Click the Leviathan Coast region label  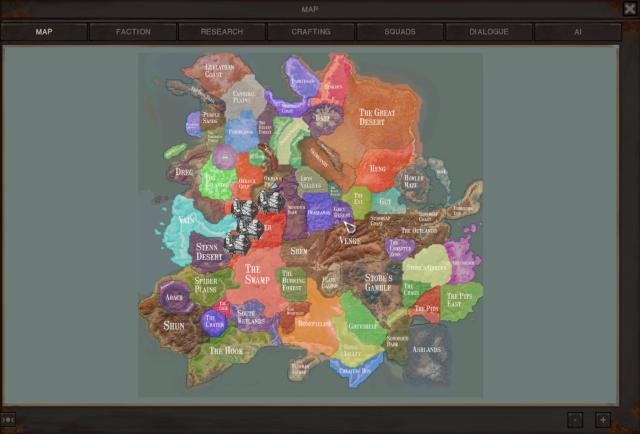(x=219, y=71)
